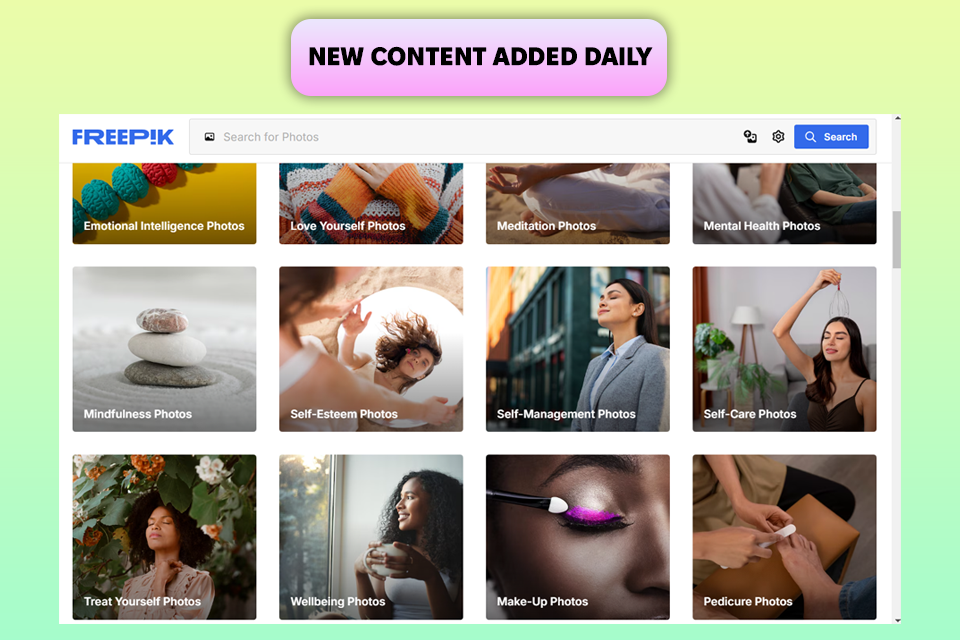960x640 pixels.
Task: Open Emotional Intelligence Photos category
Action: coord(164,203)
